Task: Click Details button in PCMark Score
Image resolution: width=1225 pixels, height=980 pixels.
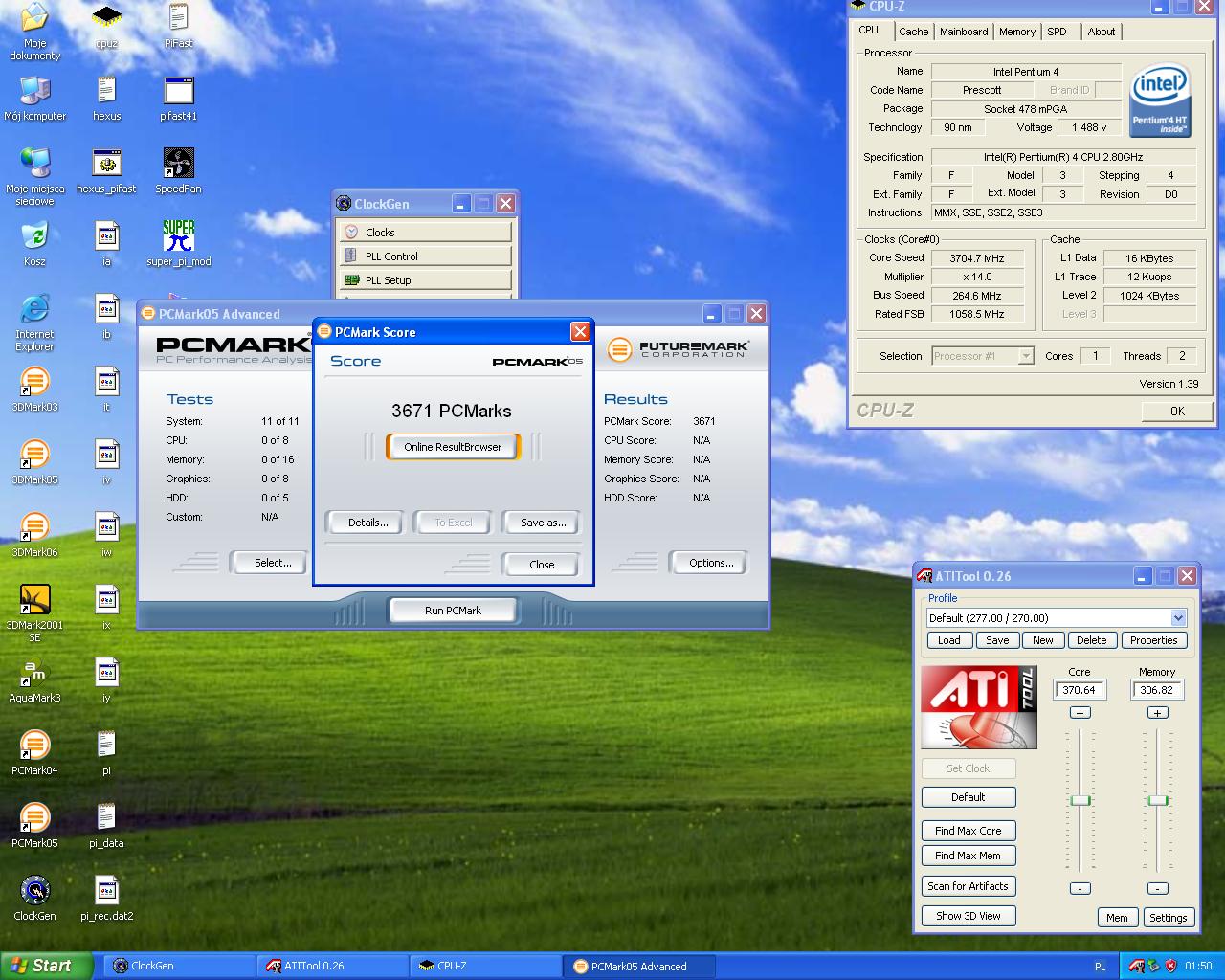Action: coord(367,523)
